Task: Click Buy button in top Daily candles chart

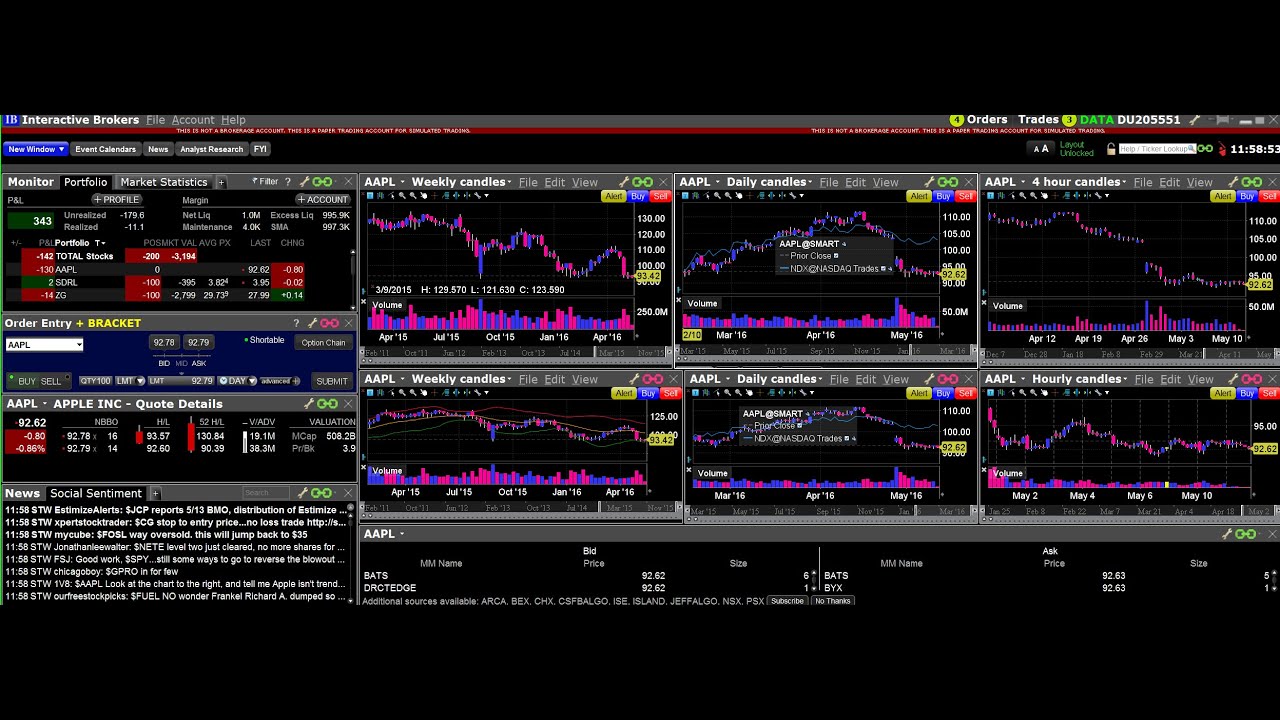Action: tap(943, 196)
